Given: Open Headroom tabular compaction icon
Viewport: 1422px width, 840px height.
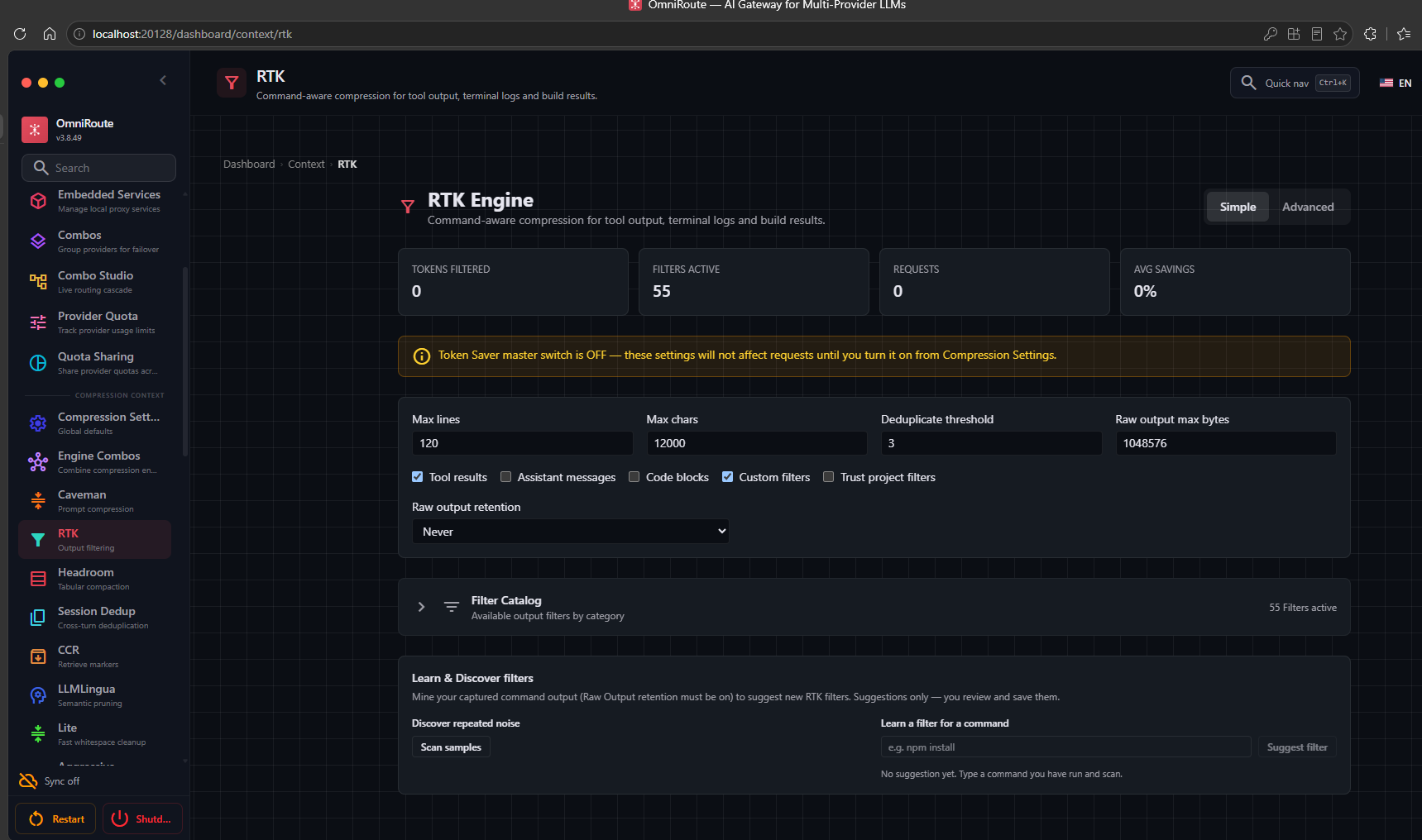Looking at the screenshot, I should (x=38, y=579).
